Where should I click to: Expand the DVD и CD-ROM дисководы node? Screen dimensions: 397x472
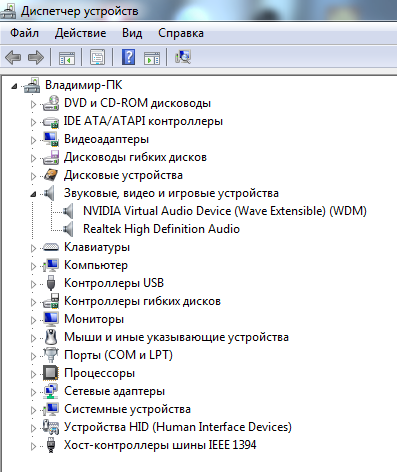click(33, 104)
